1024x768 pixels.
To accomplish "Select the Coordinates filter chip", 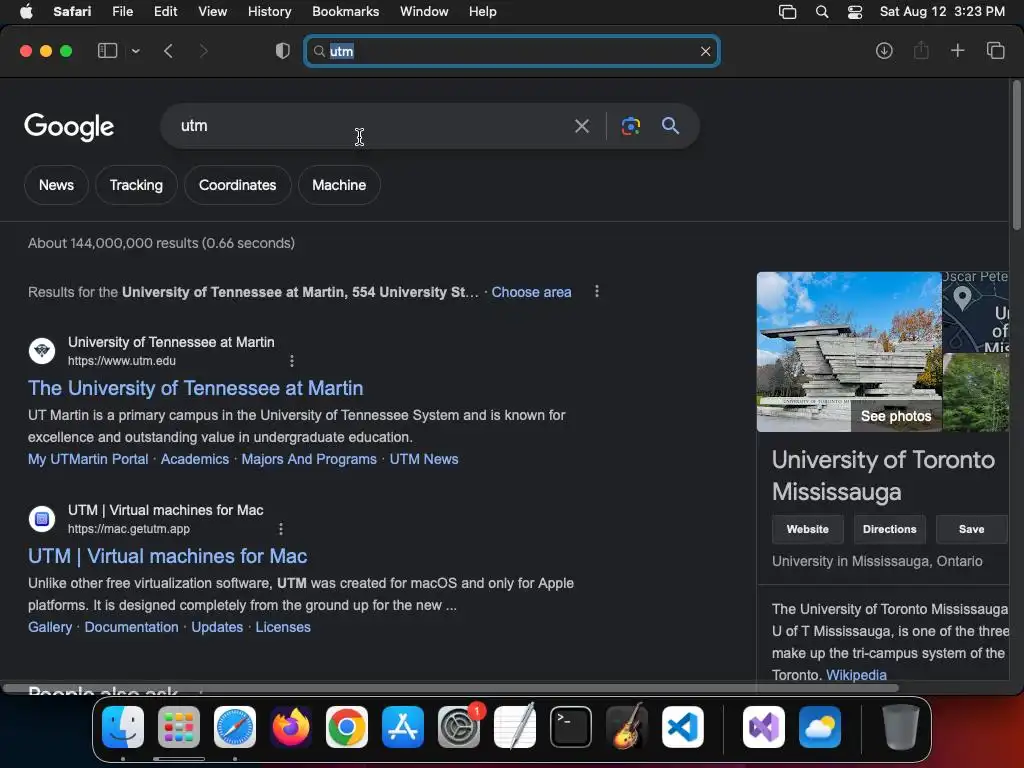I will (237, 185).
